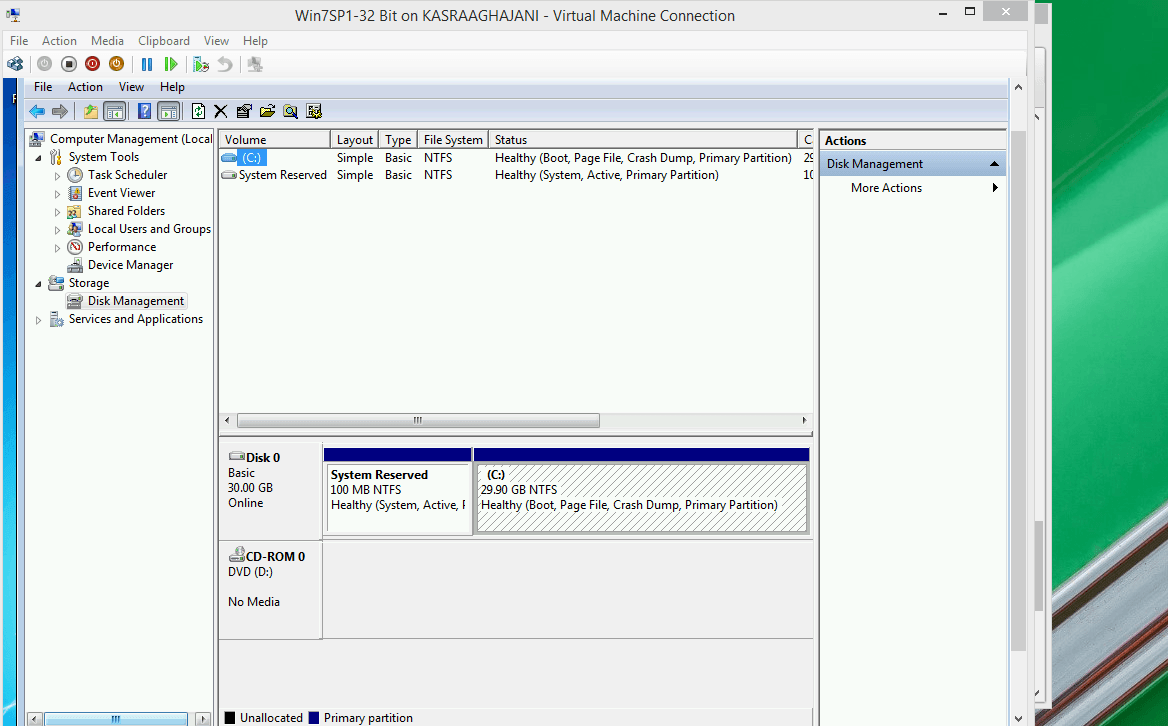Reset the VM with the green play icon

pyautogui.click(x=171, y=64)
